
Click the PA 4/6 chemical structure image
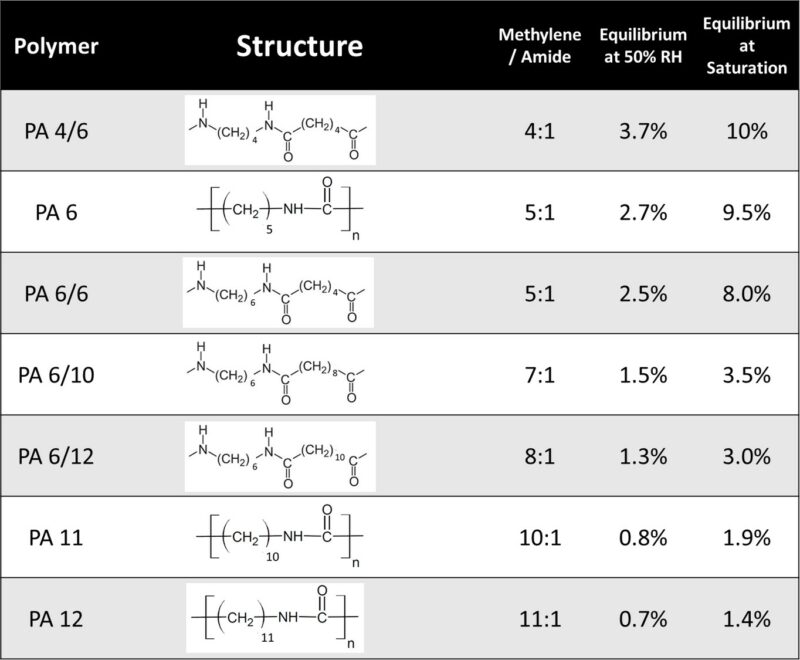[279, 130]
